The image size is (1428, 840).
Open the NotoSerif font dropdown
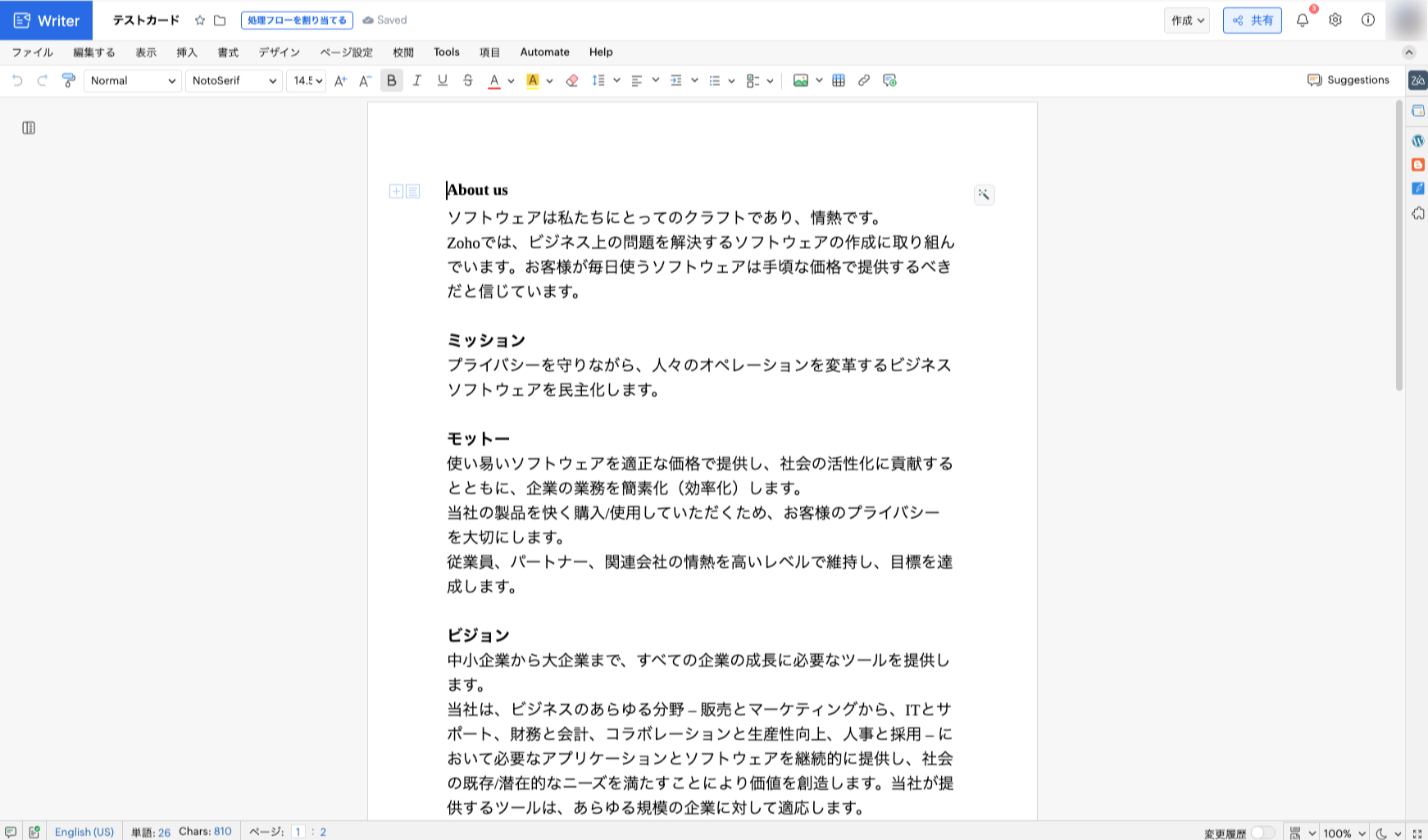(x=234, y=80)
